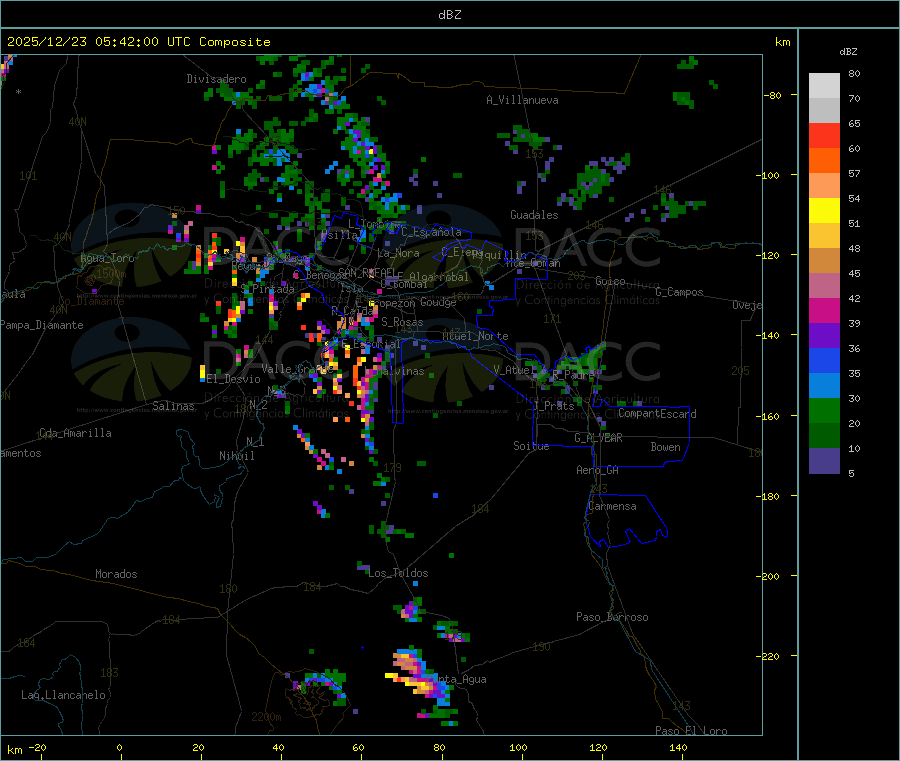
Task: Click the magenta 42 dBZ legend swatch
Action: [x=824, y=310]
